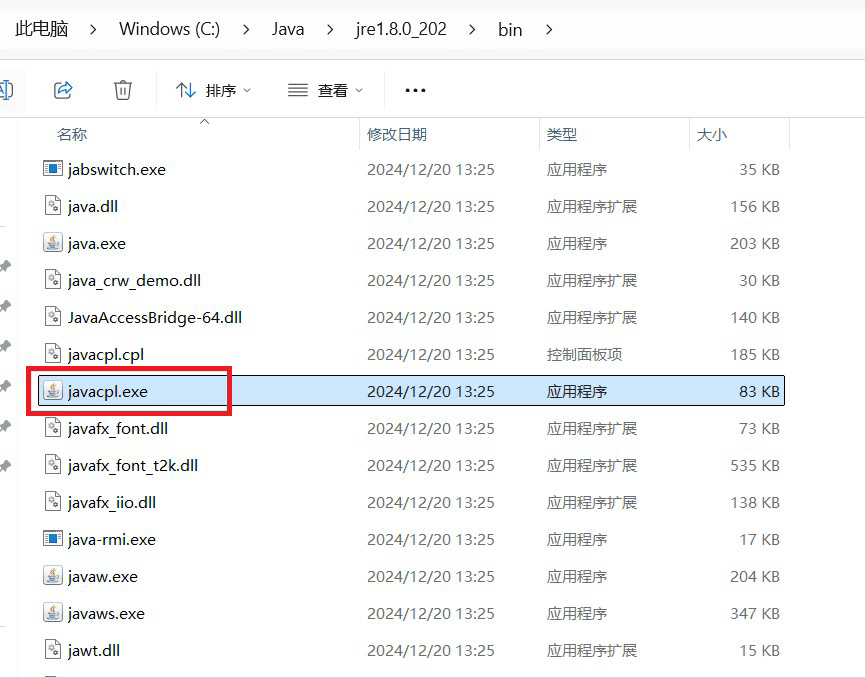Click the Delete trash can icon
The height and width of the screenshot is (677, 865).
point(122,89)
